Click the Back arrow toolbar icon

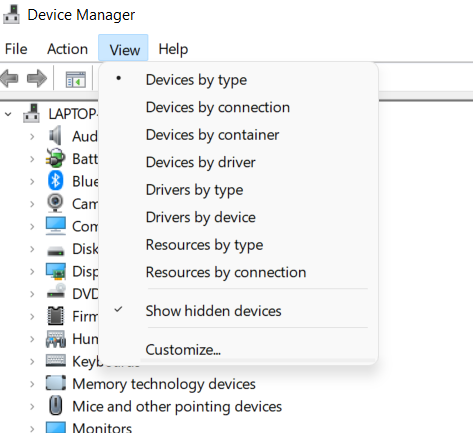pos(9,79)
